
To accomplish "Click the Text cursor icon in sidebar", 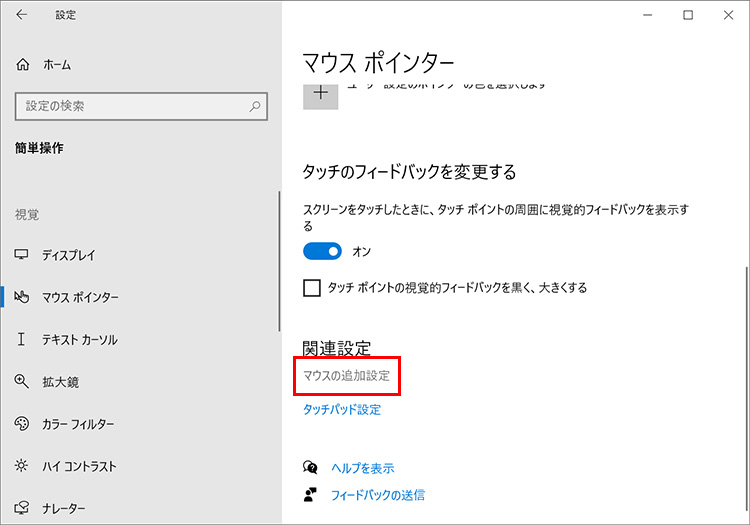I will [x=22, y=340].
